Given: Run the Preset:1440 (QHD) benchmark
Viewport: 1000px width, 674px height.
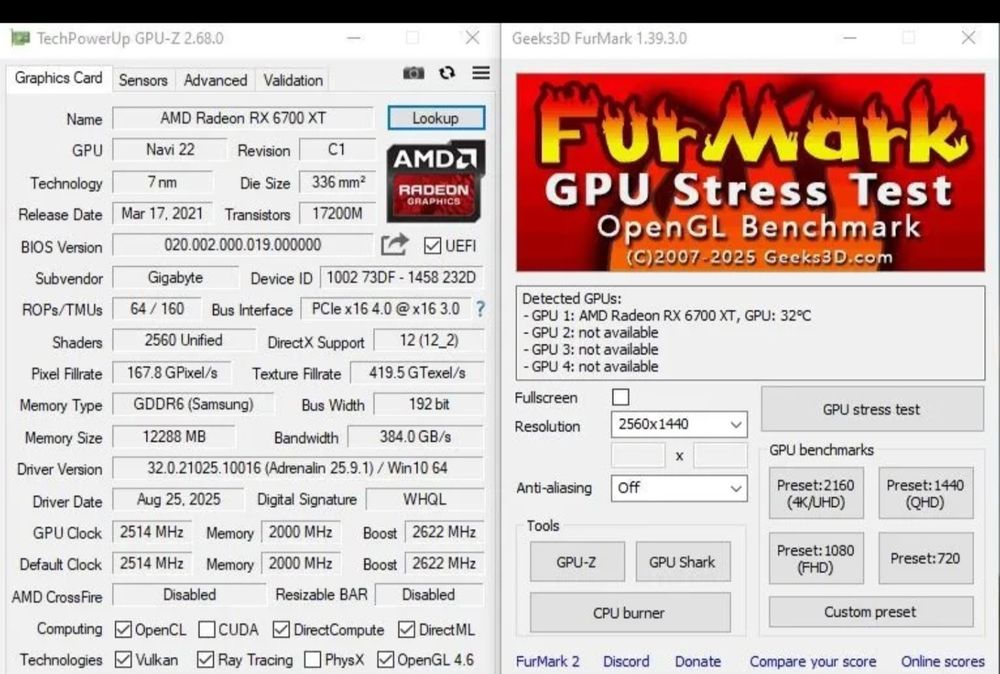Looking at the screenshot, I should click(925, 494).
